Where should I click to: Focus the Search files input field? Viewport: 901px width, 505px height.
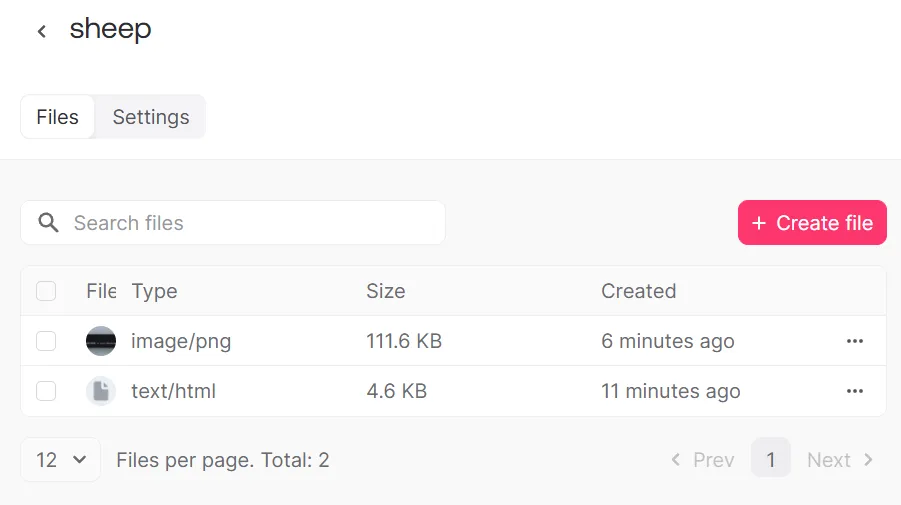(233, 223)
